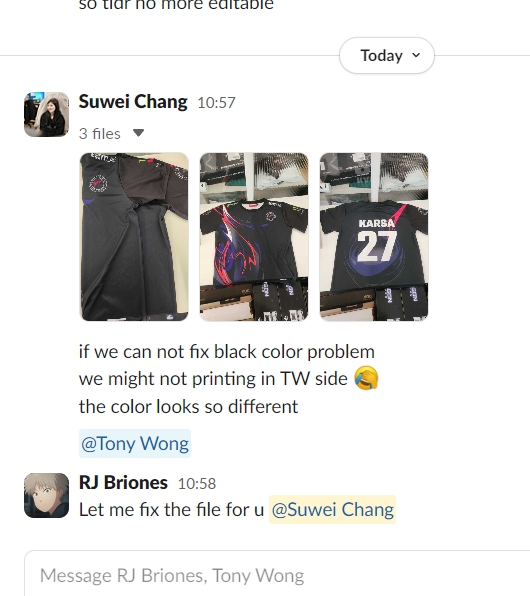Open the Today date jump dropdown

click(387, 55)
